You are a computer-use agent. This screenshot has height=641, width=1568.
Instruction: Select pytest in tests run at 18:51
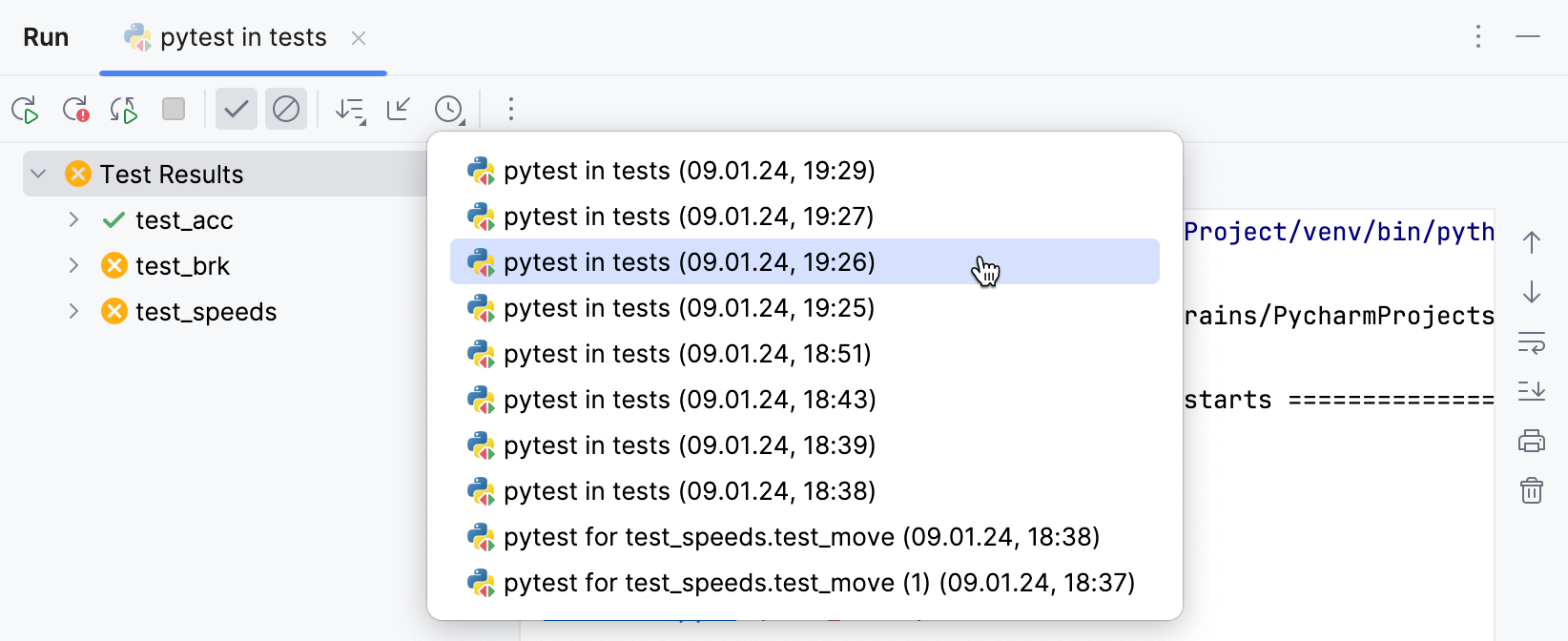pos(687,354)
